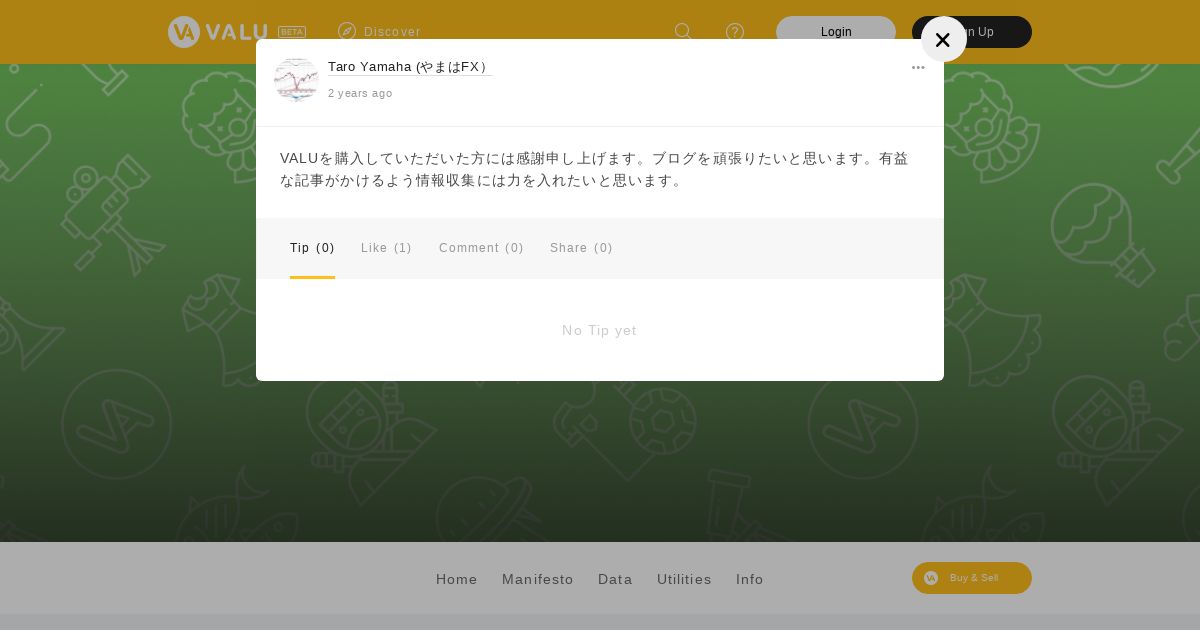Image resolution: width=1200 pixels, height=630 pixels.
Task: Open the Manifesto footer link
Action: pos(538,579)
